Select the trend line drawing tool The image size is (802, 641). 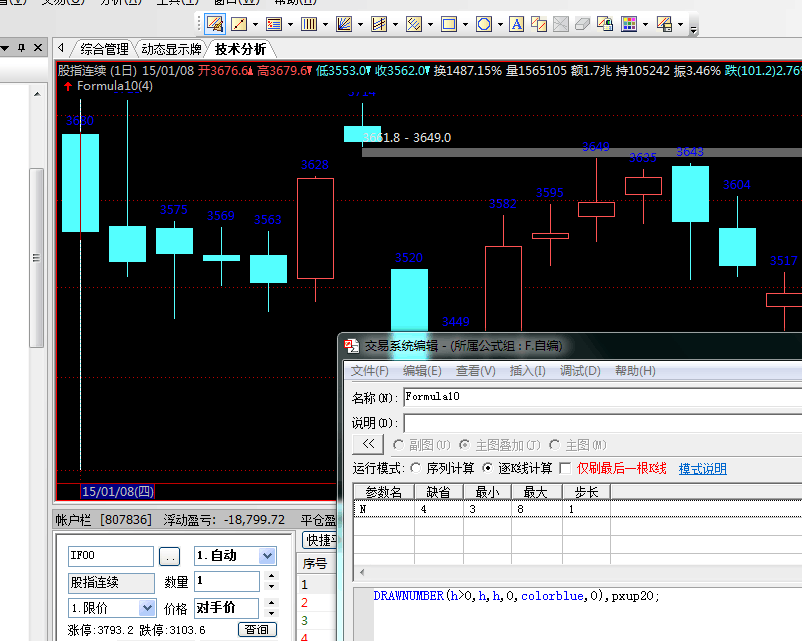[240, 24]
